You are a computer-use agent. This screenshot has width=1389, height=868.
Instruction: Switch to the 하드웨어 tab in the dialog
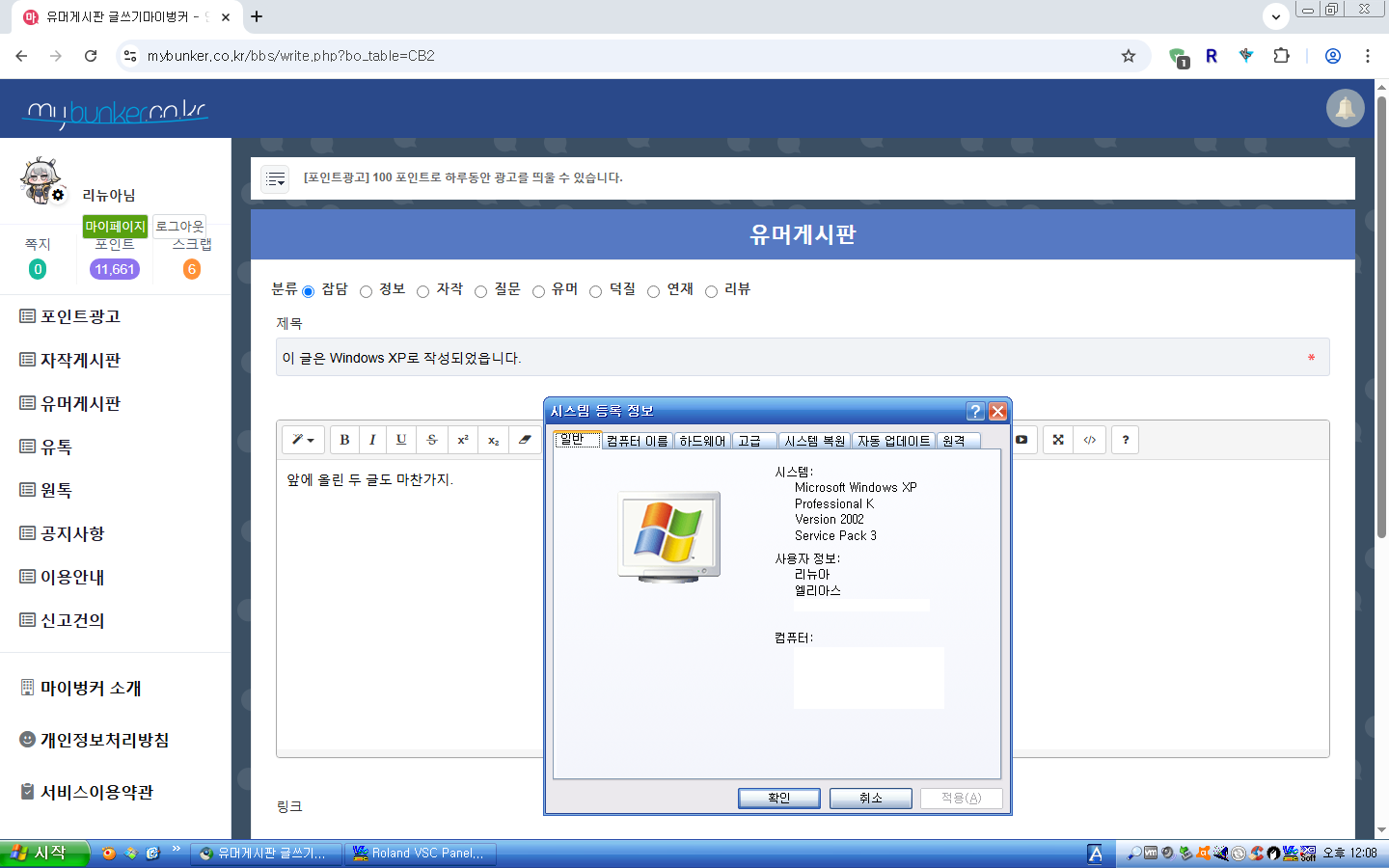701,441
